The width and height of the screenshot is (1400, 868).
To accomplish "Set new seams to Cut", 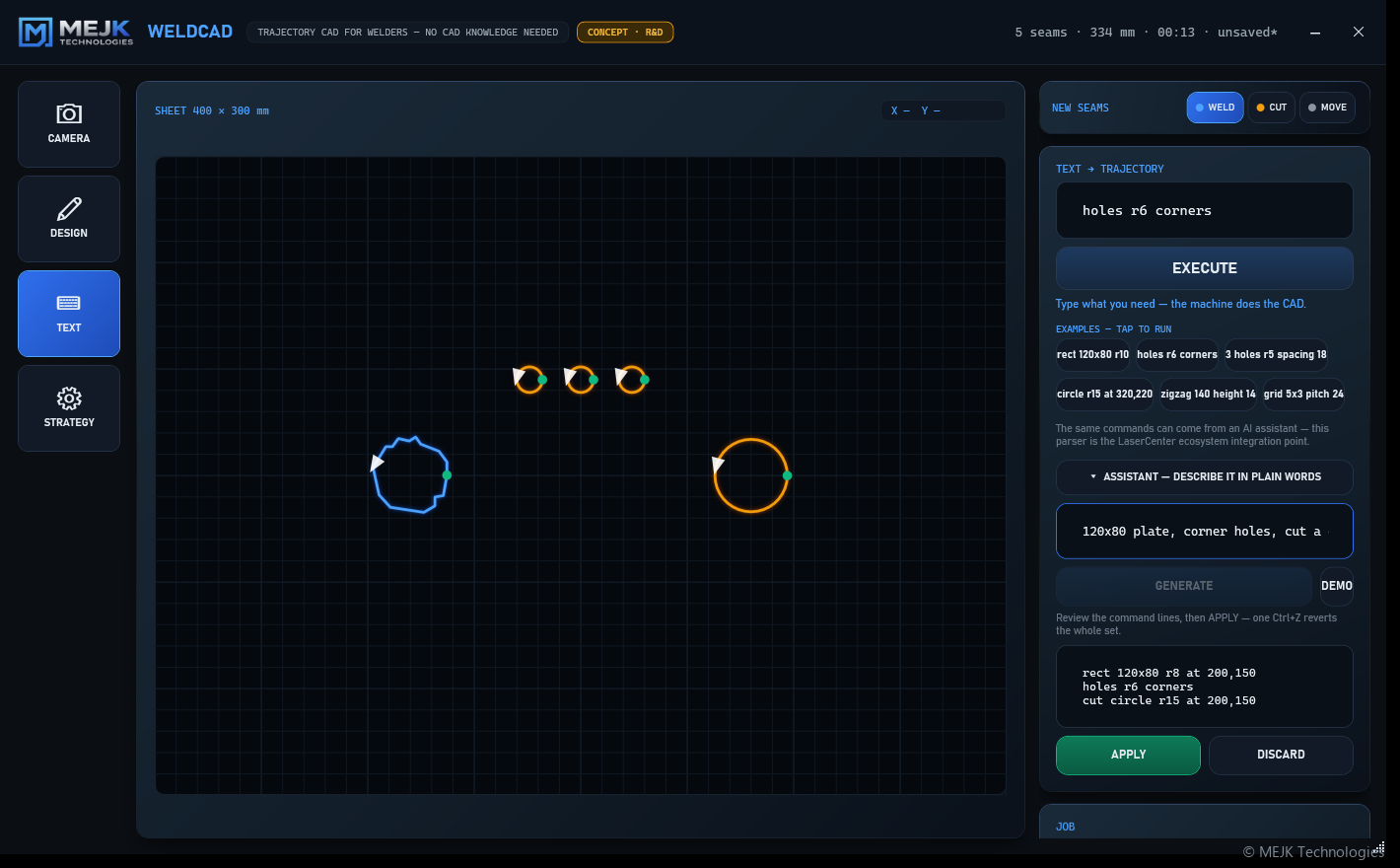I will (1271, 108).
